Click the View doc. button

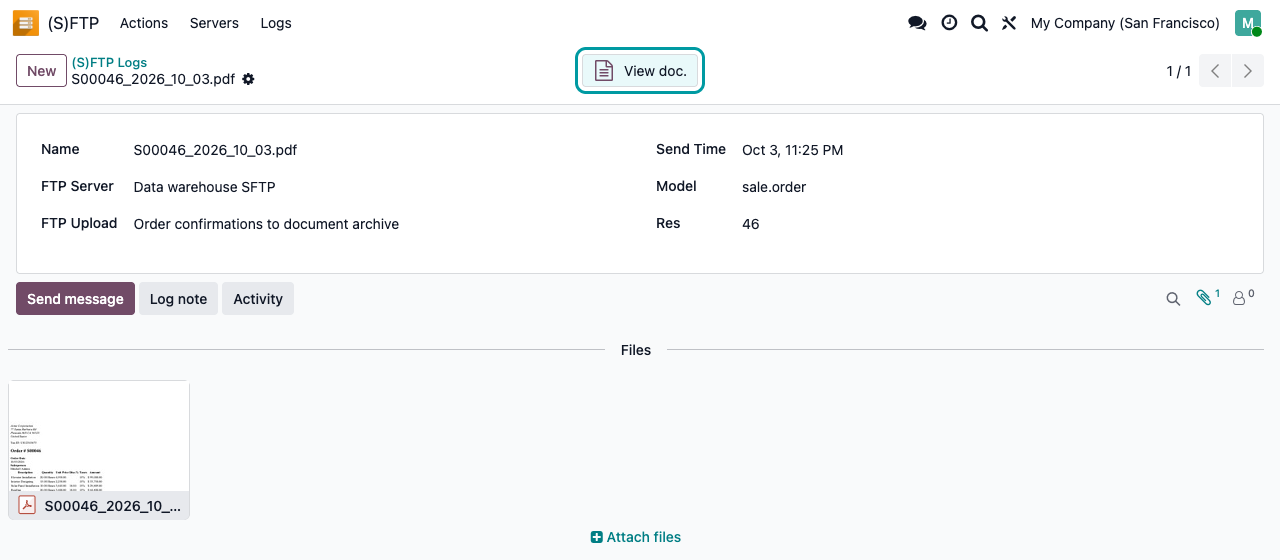point(640,71)
